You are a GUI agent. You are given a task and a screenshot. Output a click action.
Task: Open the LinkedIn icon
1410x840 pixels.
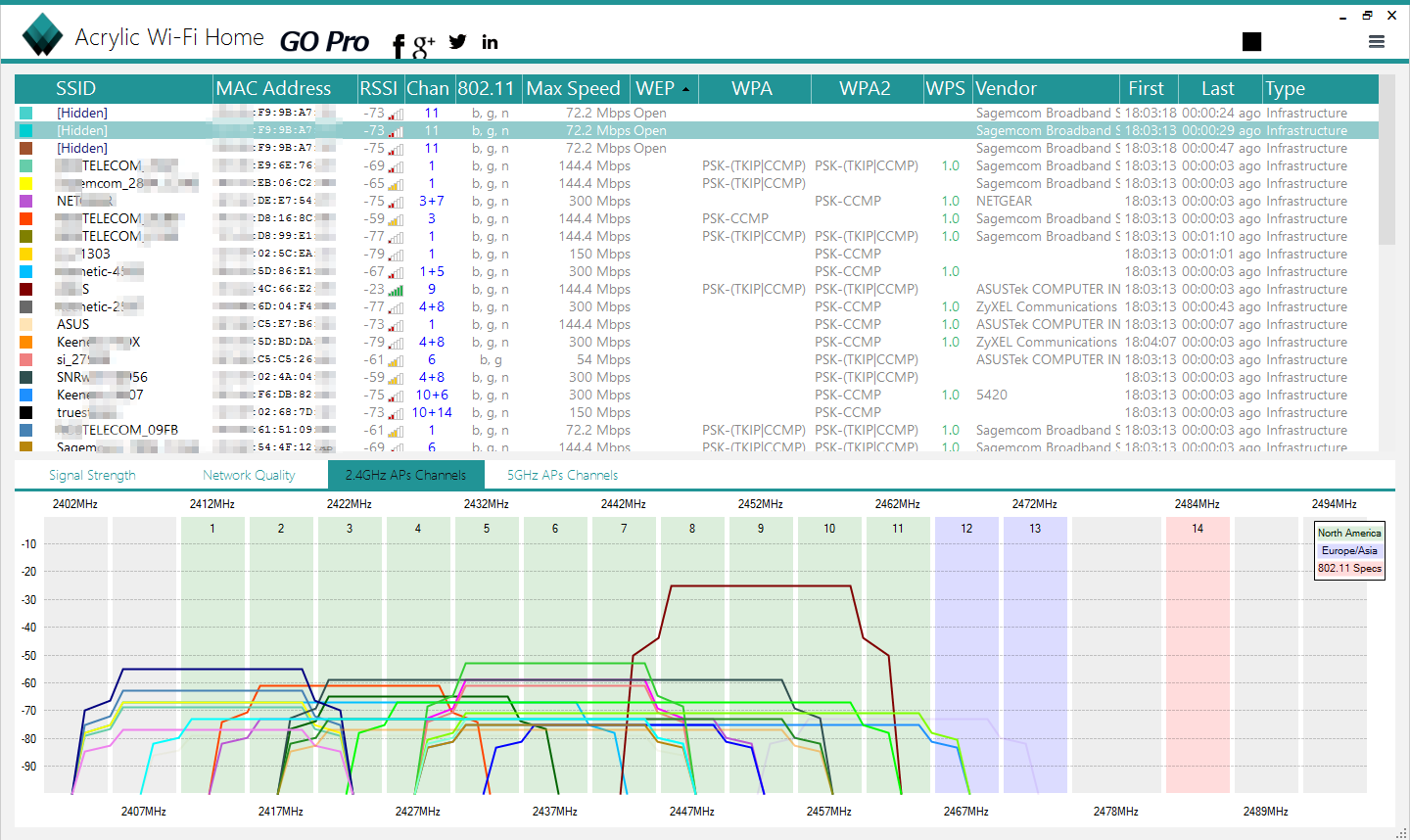point(490,41)
